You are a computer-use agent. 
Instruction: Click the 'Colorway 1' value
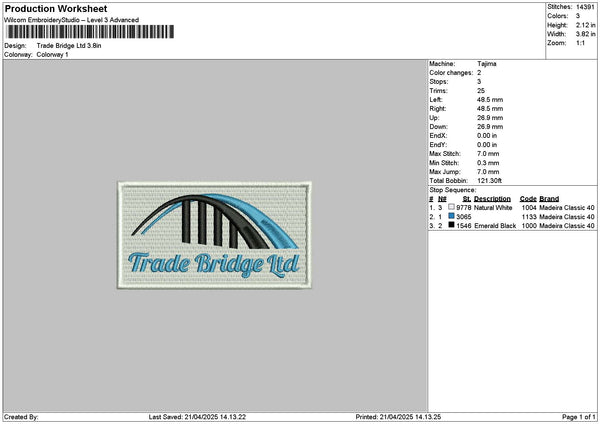[52, 54]
